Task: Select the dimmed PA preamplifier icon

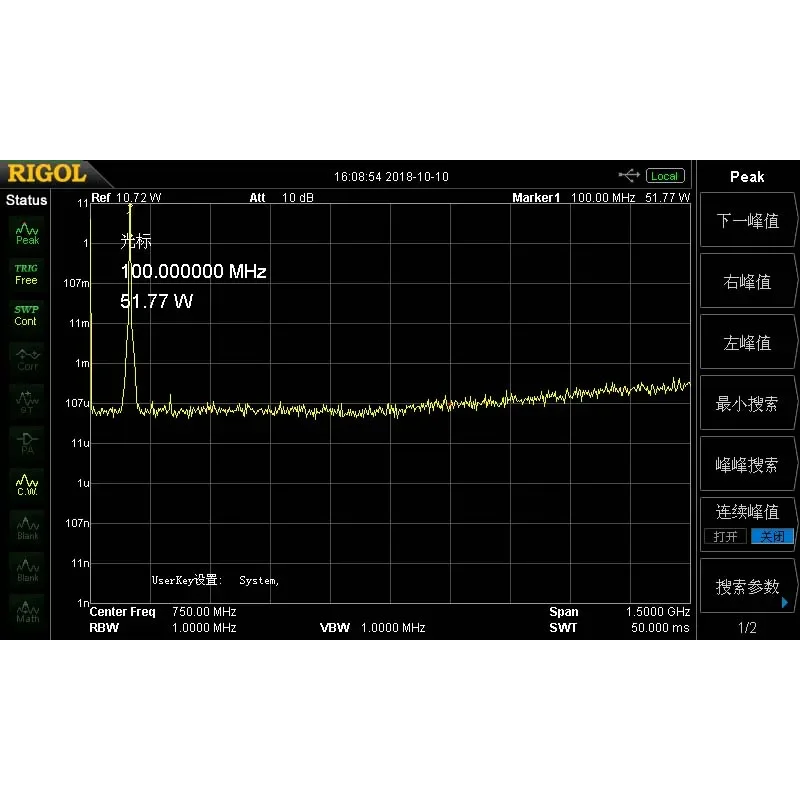Action: [x=27, y=443]
